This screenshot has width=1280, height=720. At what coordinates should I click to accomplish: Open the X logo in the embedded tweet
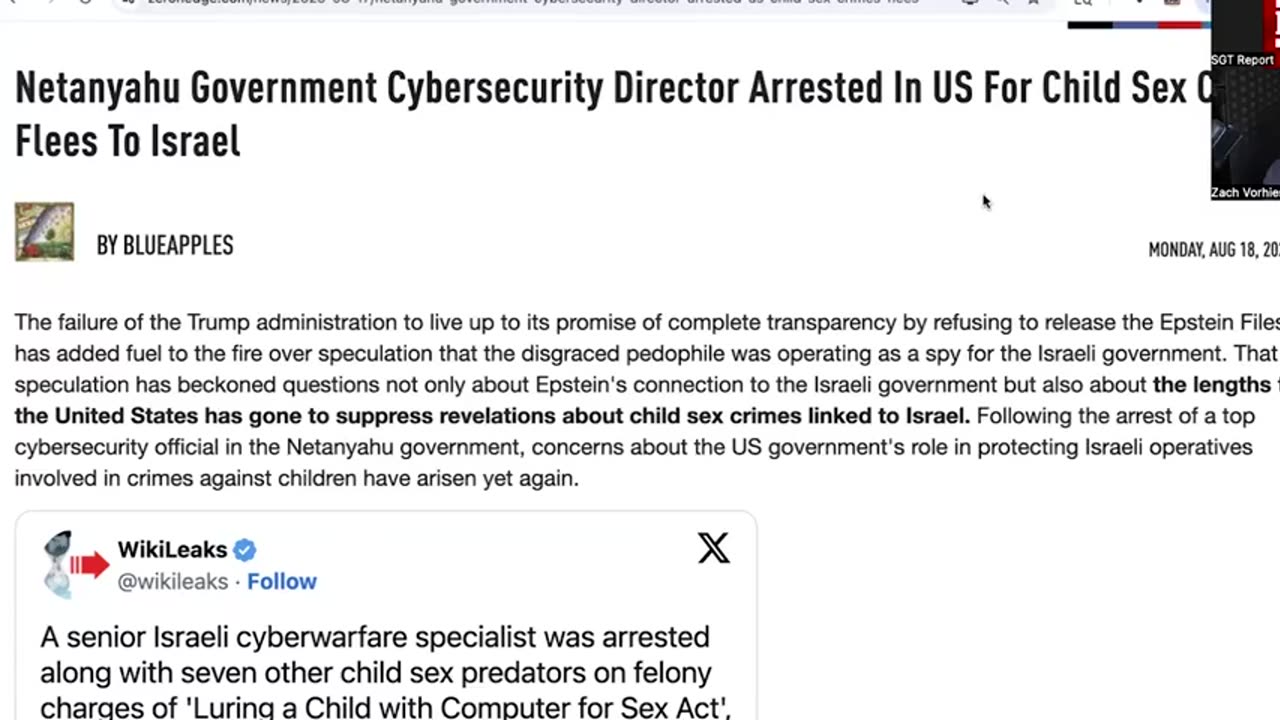tap(713, 547)
